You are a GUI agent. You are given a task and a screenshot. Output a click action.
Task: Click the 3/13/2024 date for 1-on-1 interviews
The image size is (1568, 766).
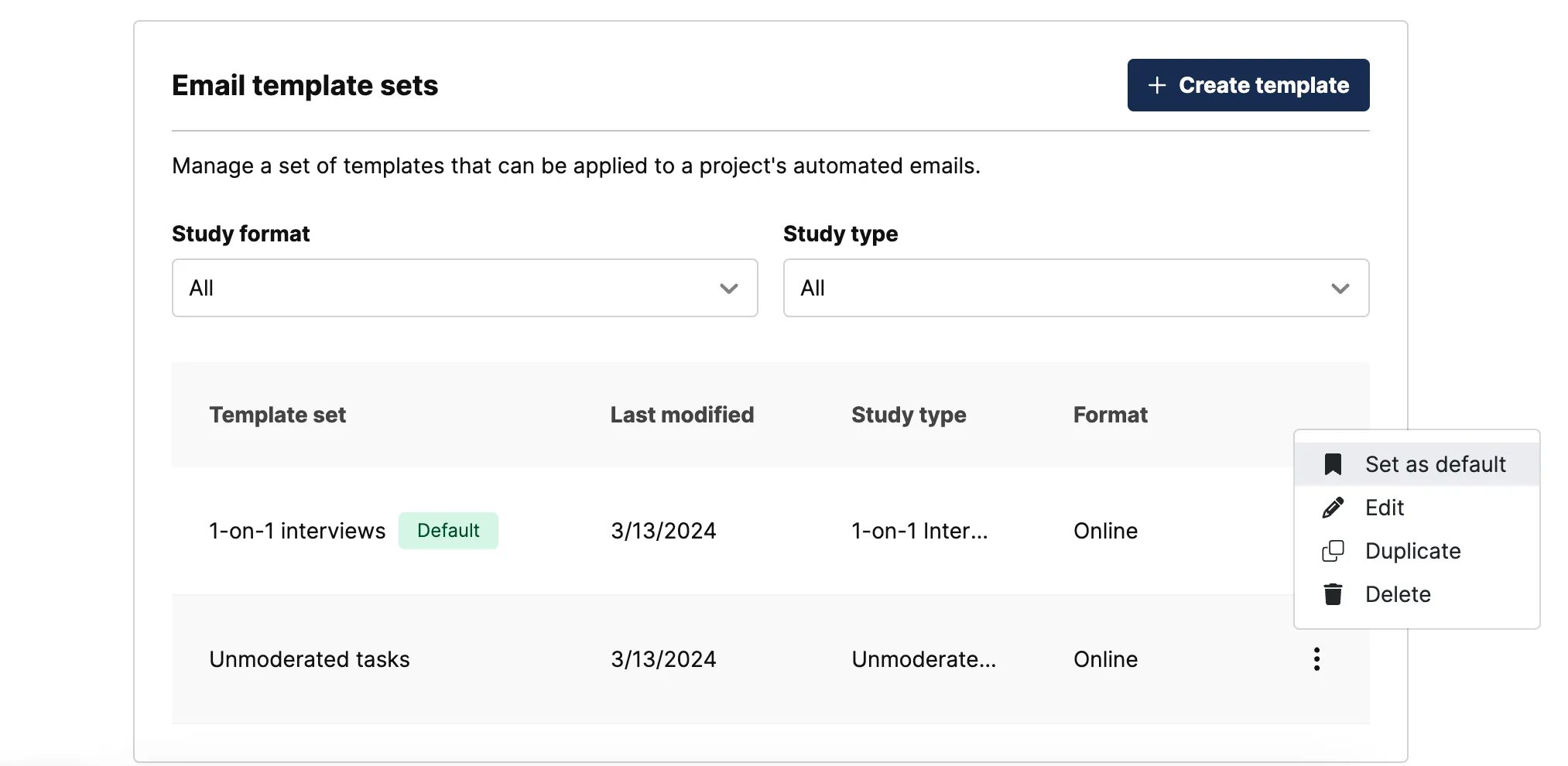coord(663,531)
